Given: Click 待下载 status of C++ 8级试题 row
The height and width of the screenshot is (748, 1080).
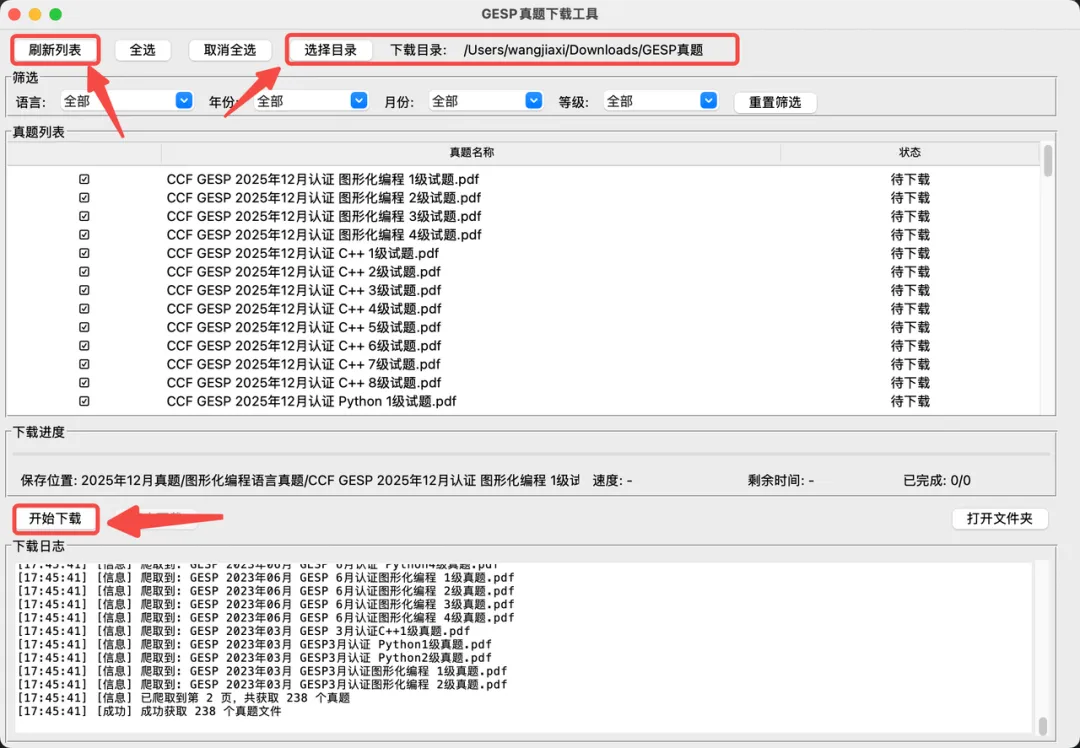Looking at the screenshot, I should click(x=910, y=383).
